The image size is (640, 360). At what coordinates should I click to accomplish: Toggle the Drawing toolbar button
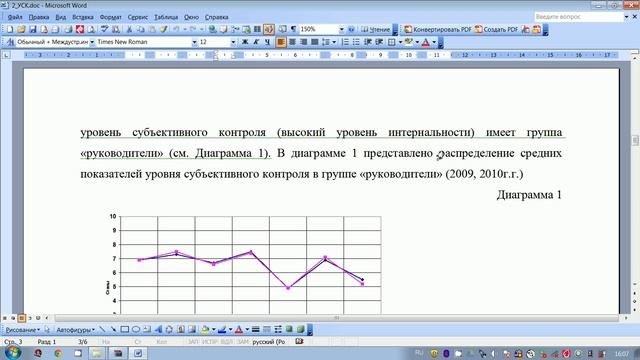(x=269, y=29)
